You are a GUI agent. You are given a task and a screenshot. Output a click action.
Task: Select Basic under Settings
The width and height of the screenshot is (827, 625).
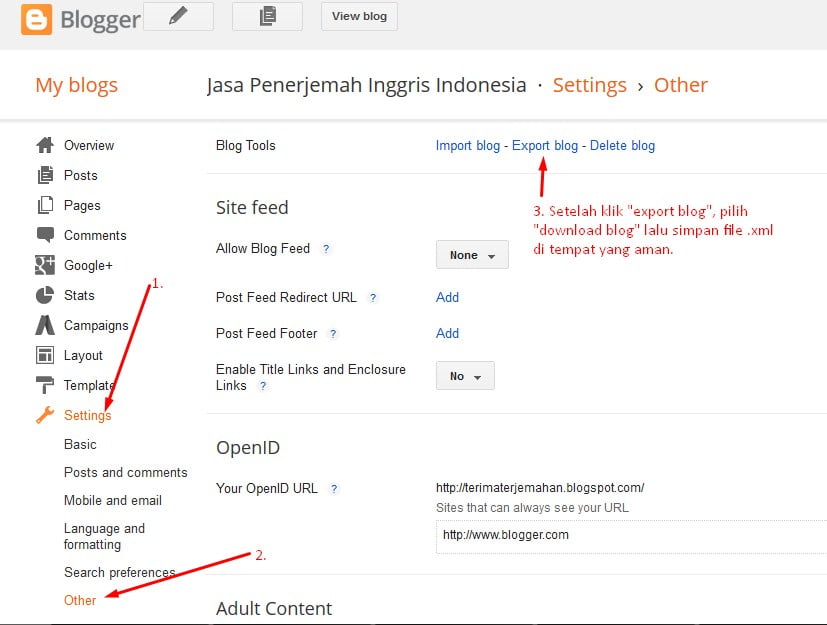click(x=80, y=444)
